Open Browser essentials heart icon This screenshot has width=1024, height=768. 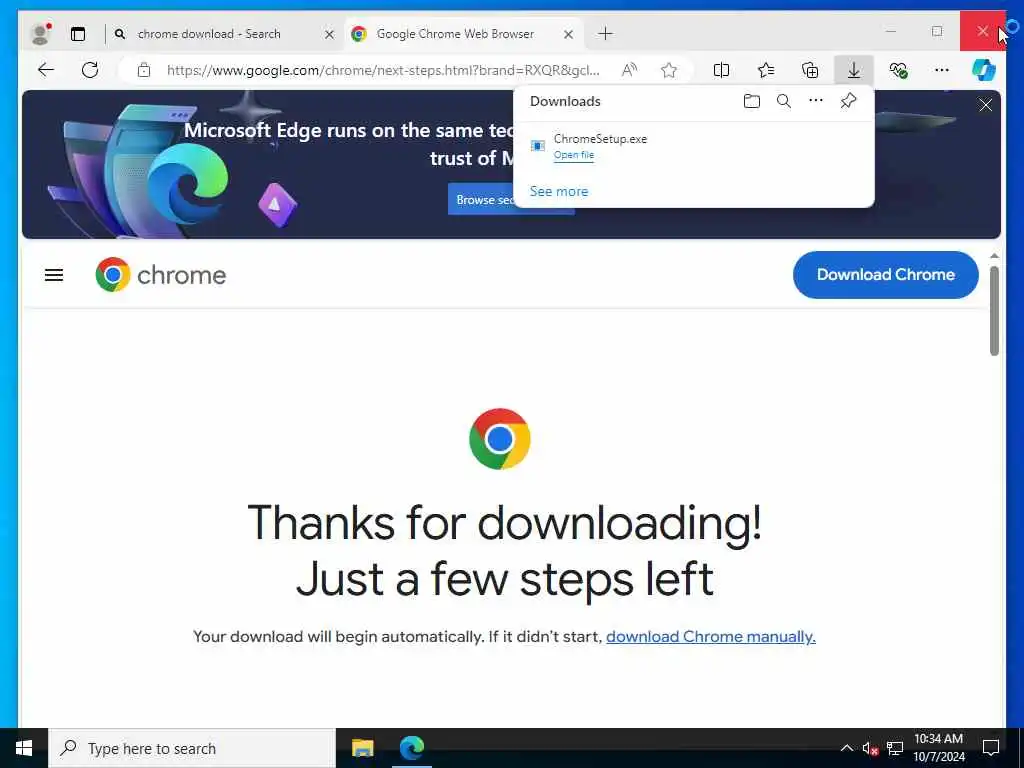pyautogui.click(x=898, y=70)
